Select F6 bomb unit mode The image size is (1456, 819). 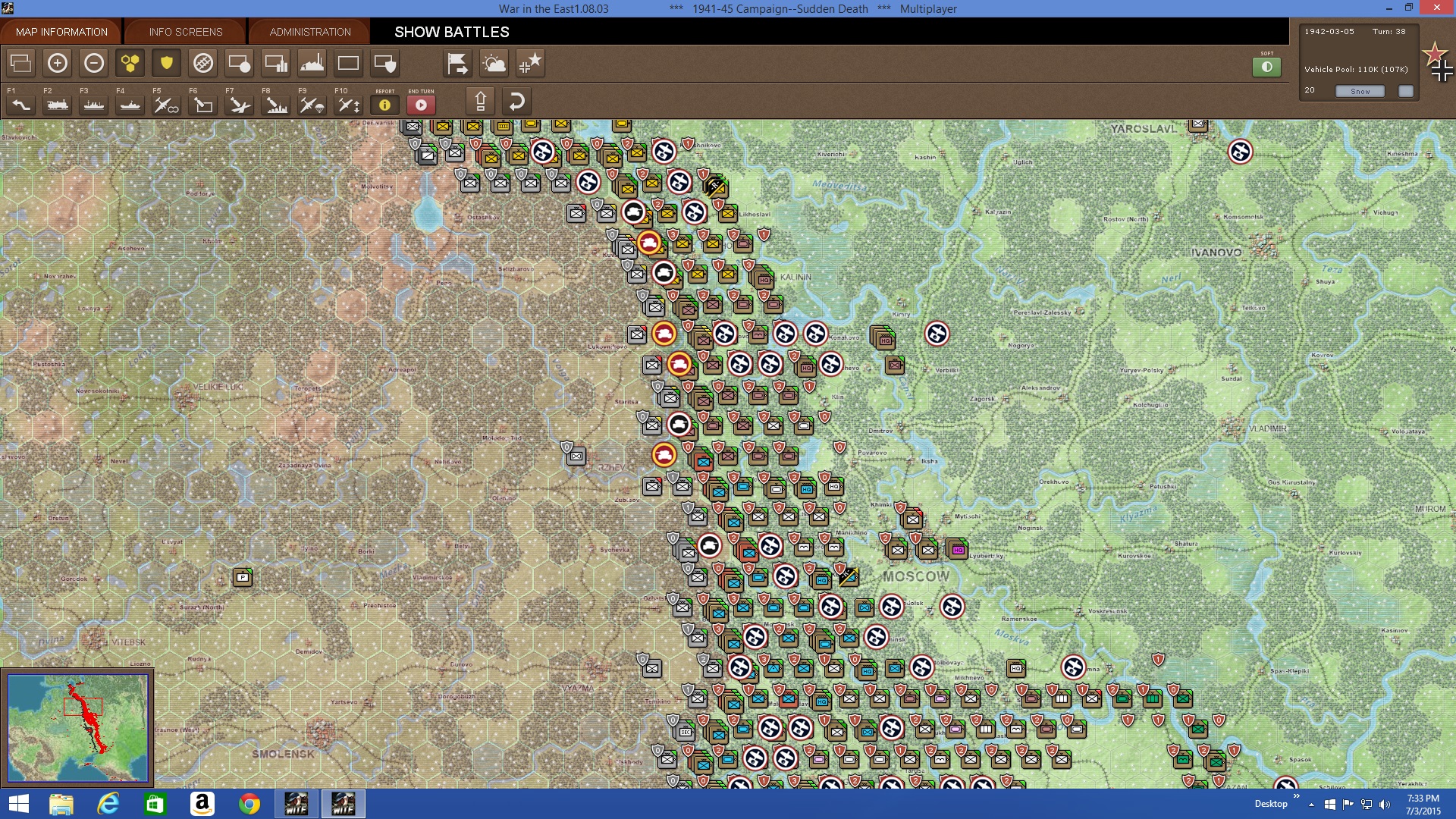point(203,105)
